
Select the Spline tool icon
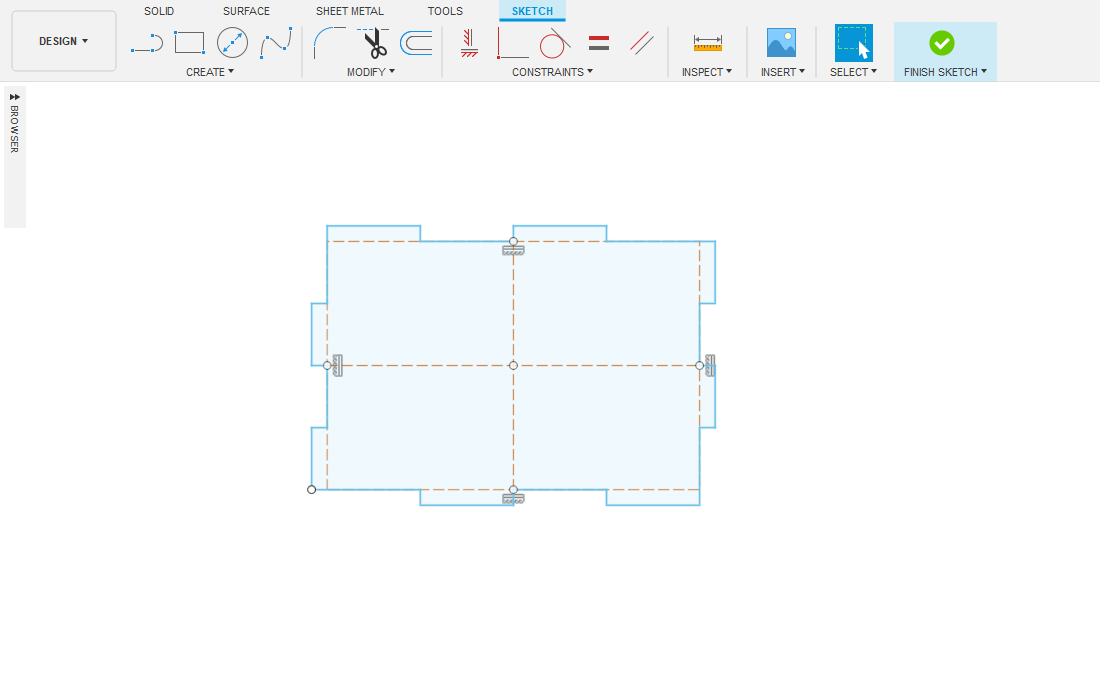(276, 43)
